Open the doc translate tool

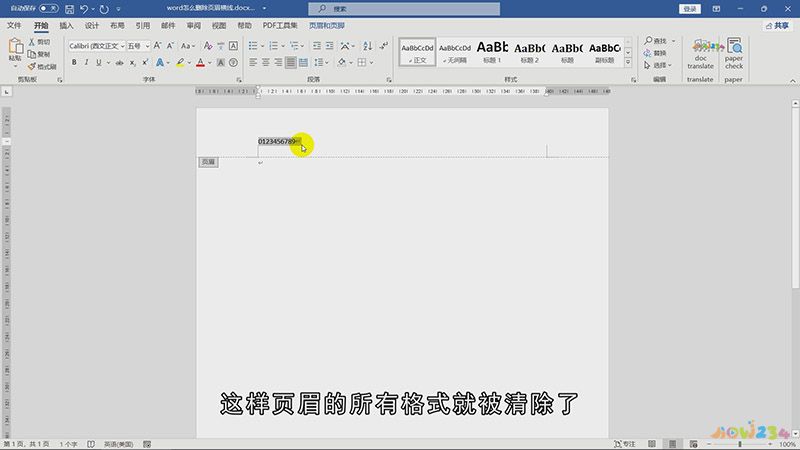point(701,54)
